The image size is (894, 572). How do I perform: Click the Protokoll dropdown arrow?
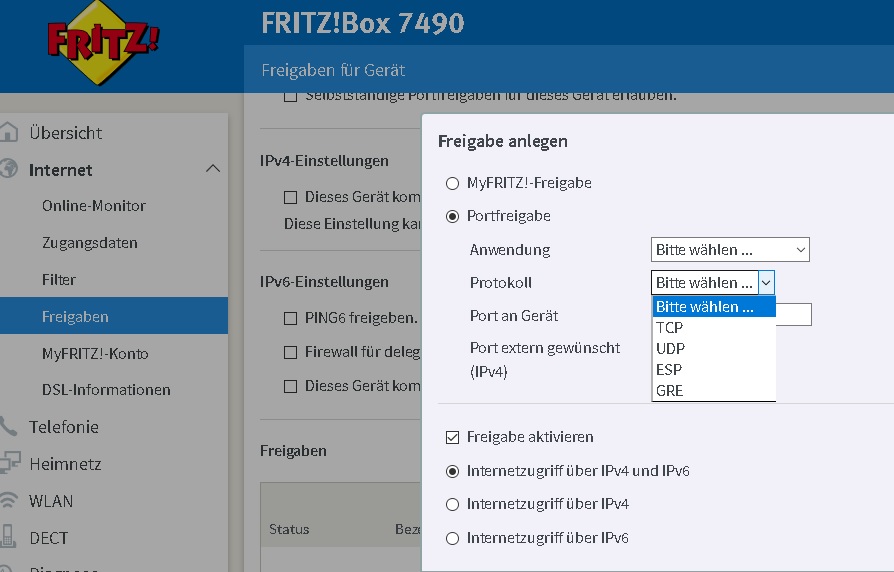click(x=766, y=282)
